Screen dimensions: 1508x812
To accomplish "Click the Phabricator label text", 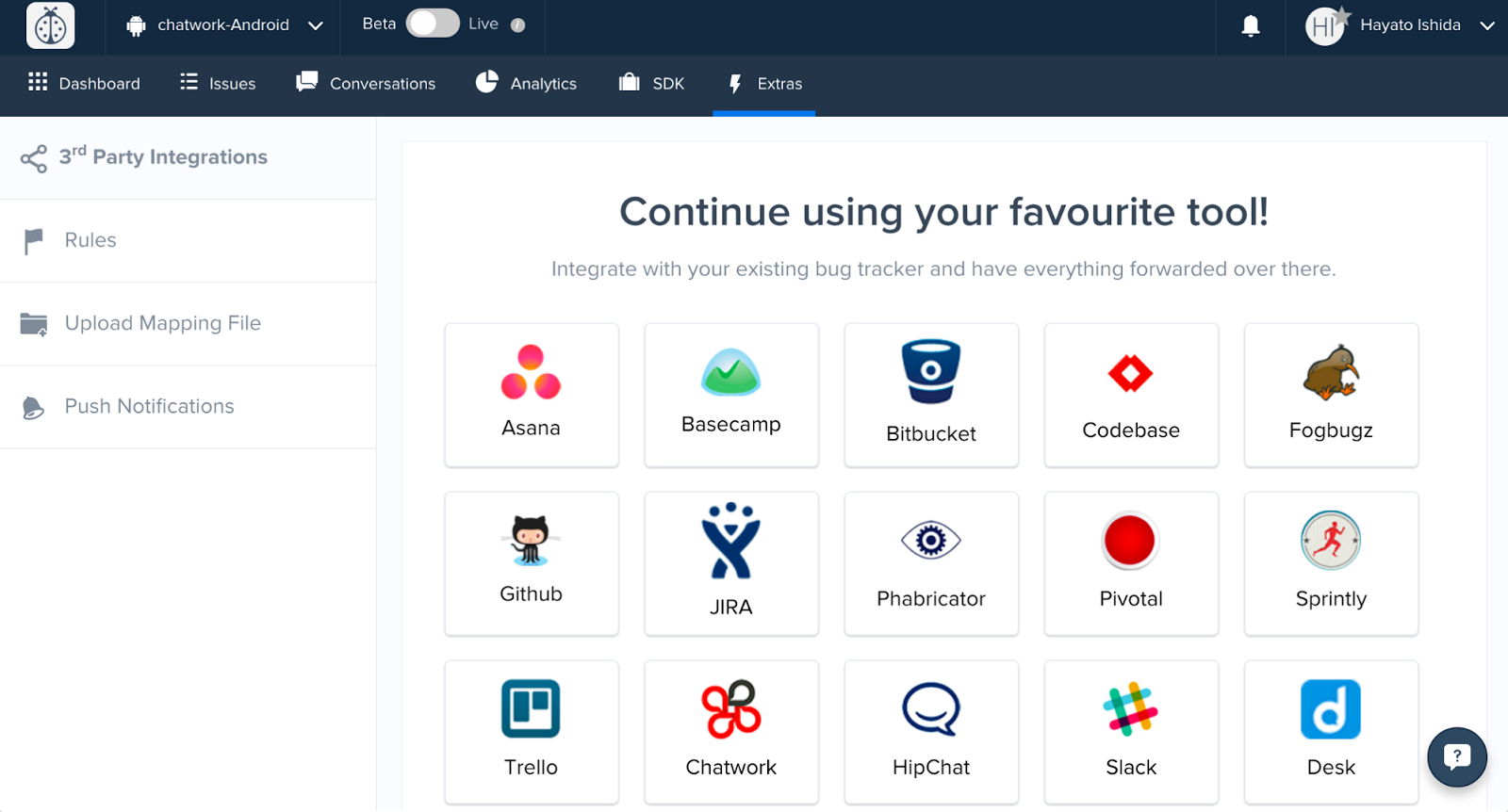I will 931,599.
